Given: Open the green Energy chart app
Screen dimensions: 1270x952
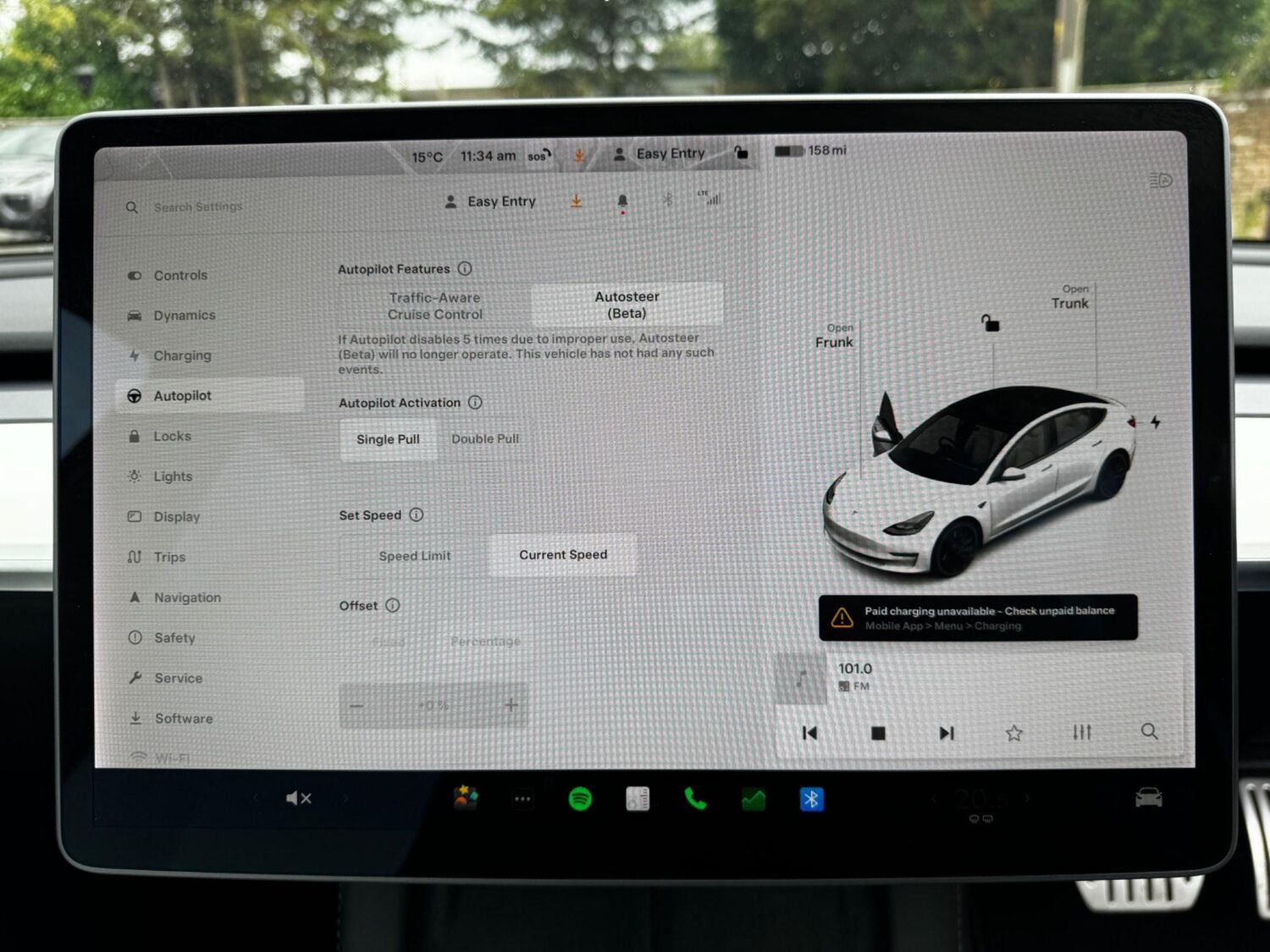Looking at the screenshot, I should [x=754, y=799].
